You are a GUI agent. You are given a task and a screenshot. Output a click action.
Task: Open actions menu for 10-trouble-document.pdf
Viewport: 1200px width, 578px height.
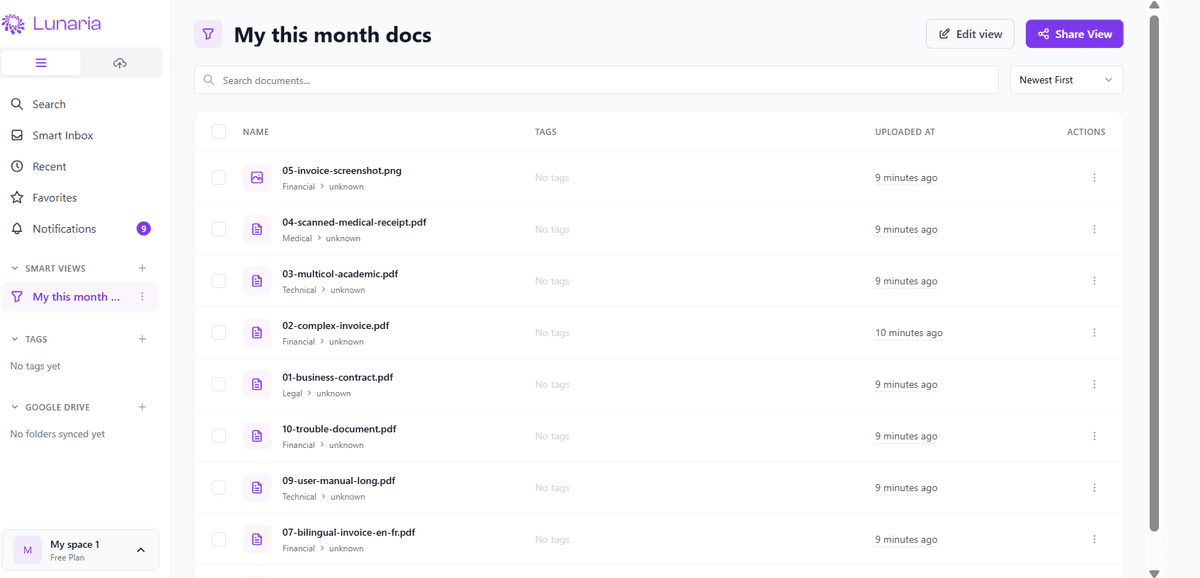pos(1094,436)
